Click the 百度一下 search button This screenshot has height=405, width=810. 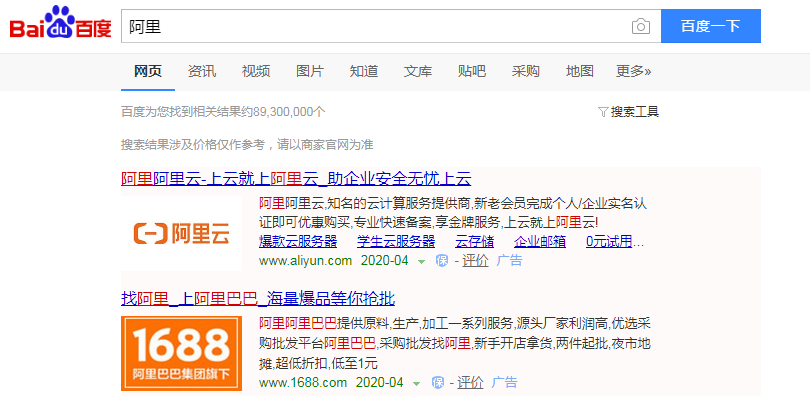tap(711, 26)
